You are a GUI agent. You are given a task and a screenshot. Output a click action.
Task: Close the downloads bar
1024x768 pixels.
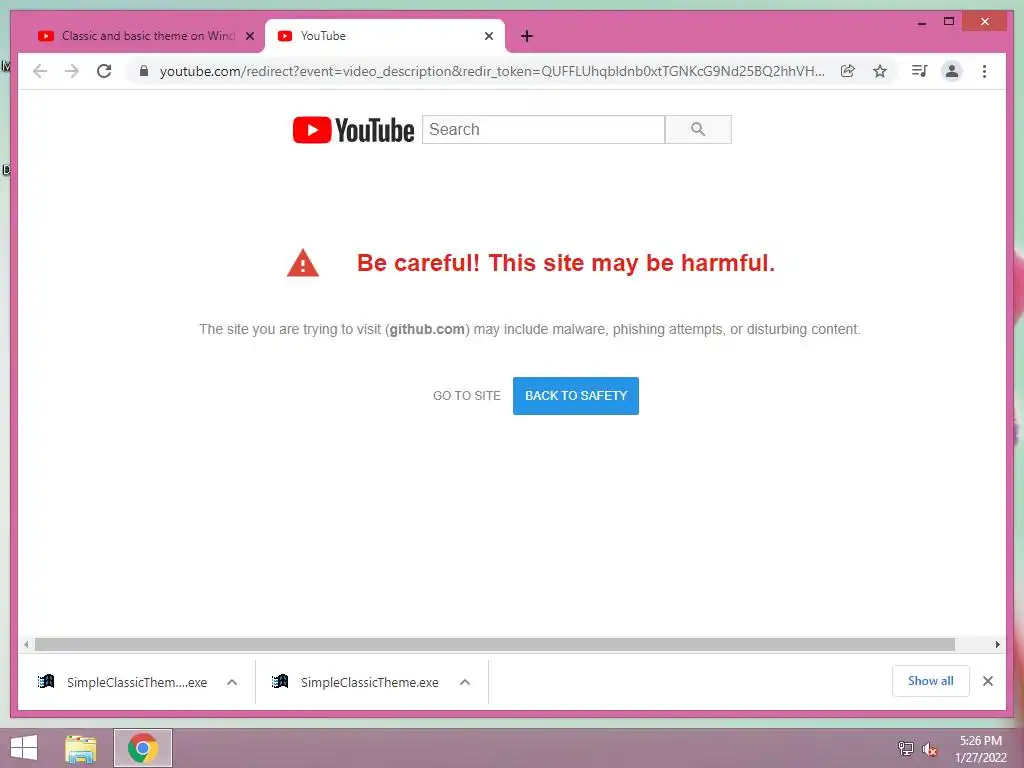tap(988, 681)
